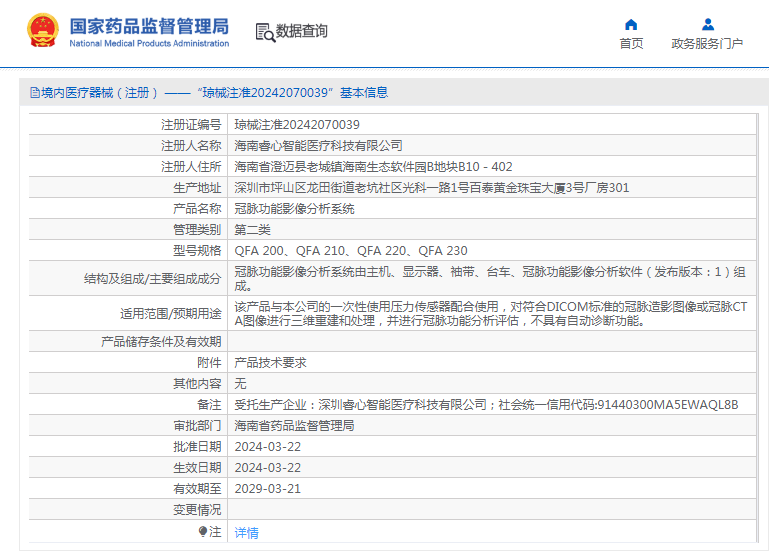The height and width of the screenshot is (555, 769).
Task: Select the 第二类 category value
Action: click(x=252, y=230)
